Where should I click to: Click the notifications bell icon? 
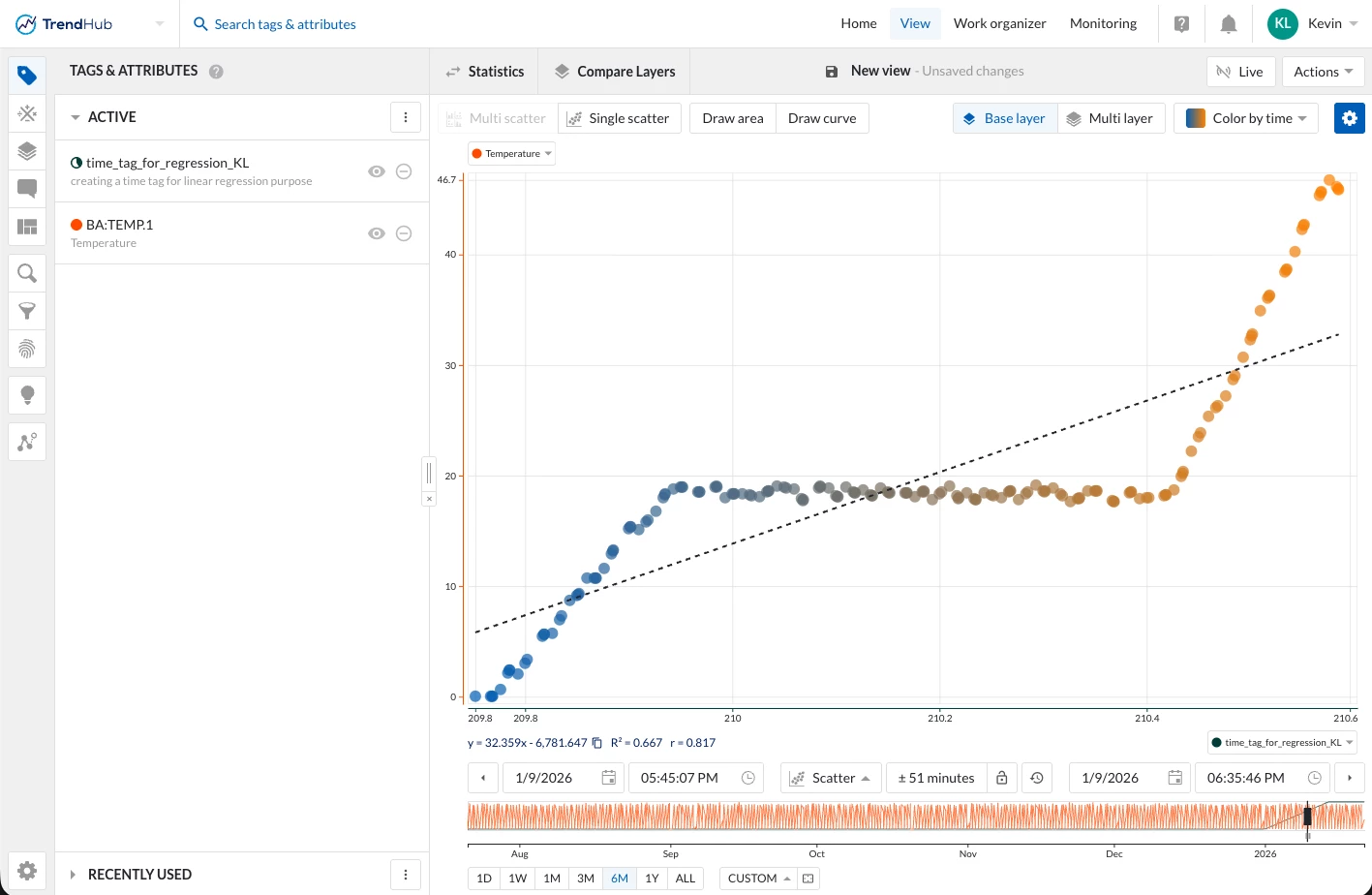tap(1228, 24)
